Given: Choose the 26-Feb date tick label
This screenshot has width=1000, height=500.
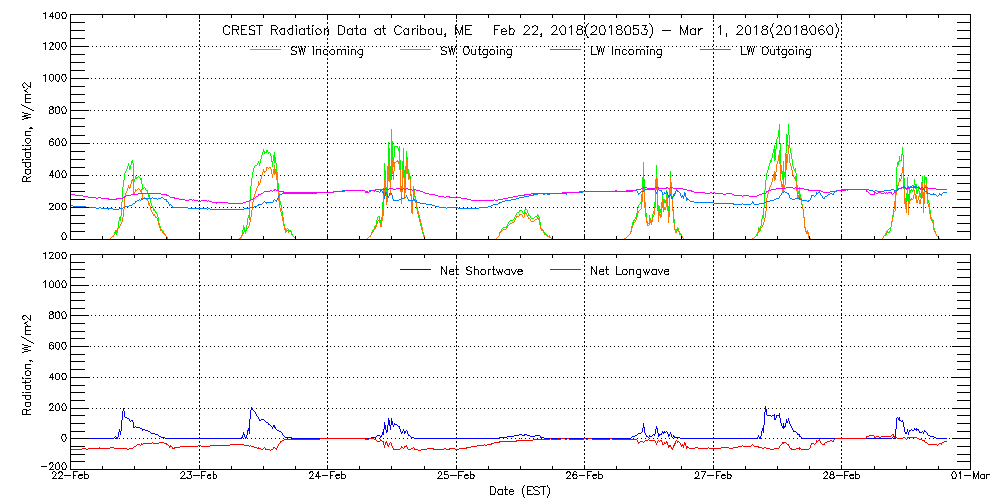Looking at the screenshot, I should click(x=584, y=478).
